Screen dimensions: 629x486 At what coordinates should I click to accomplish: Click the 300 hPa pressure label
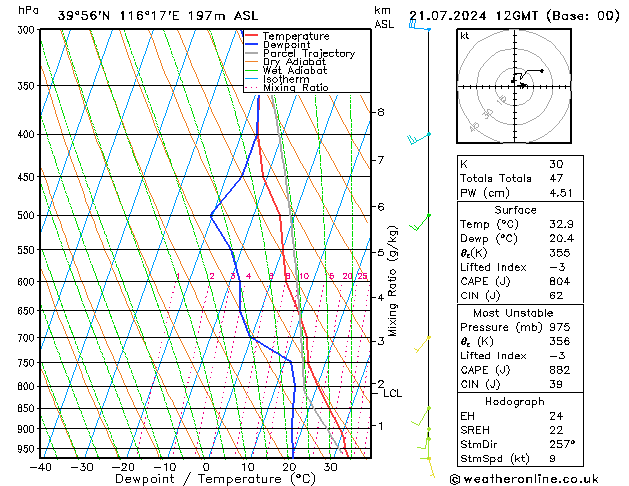click(26, 30)
